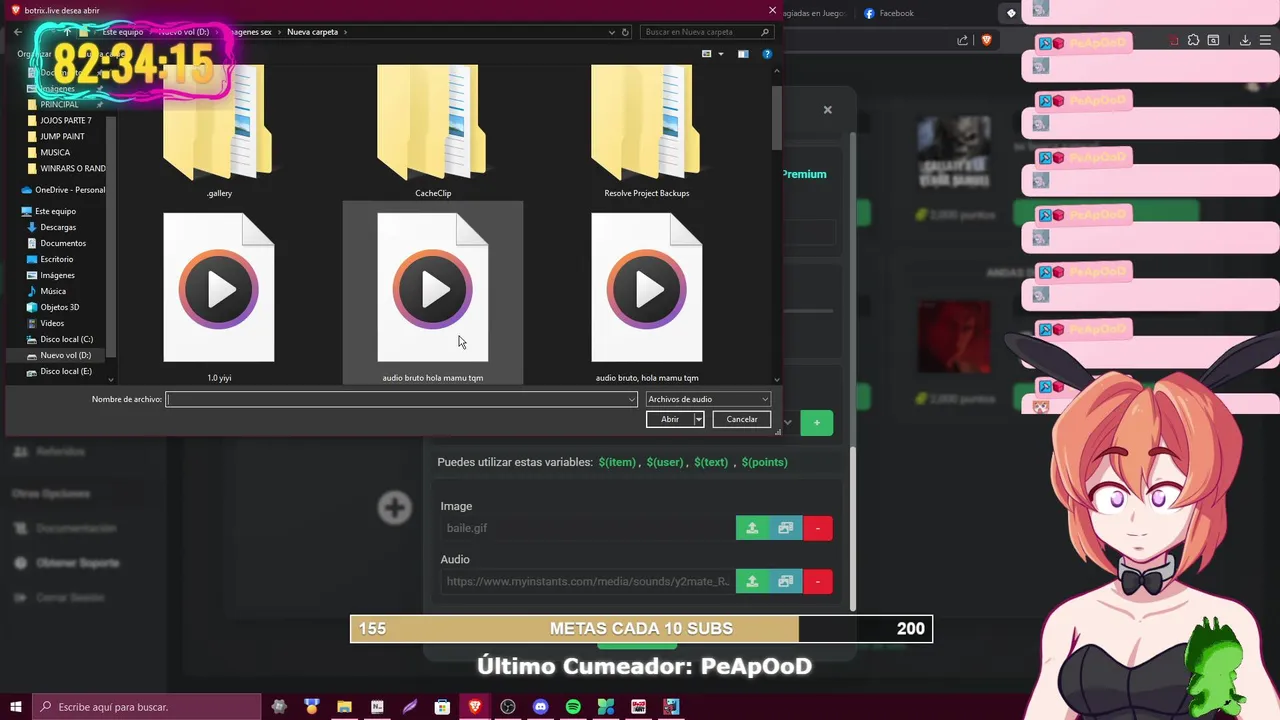Image resolution: width=1280 pixels, height=720 pixels.
Task: Expand the Nombre de archivo dropdown arrow
Action: (x=631, y=399)
